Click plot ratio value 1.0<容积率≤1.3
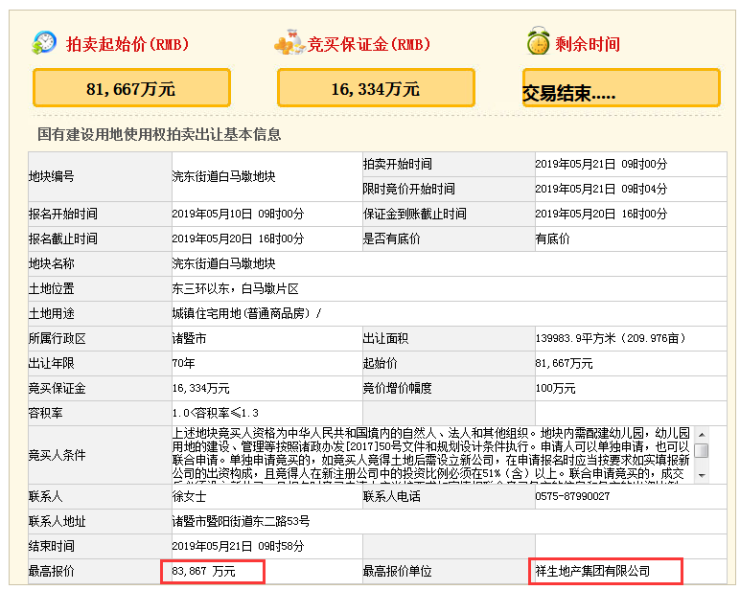 point(215,413)
